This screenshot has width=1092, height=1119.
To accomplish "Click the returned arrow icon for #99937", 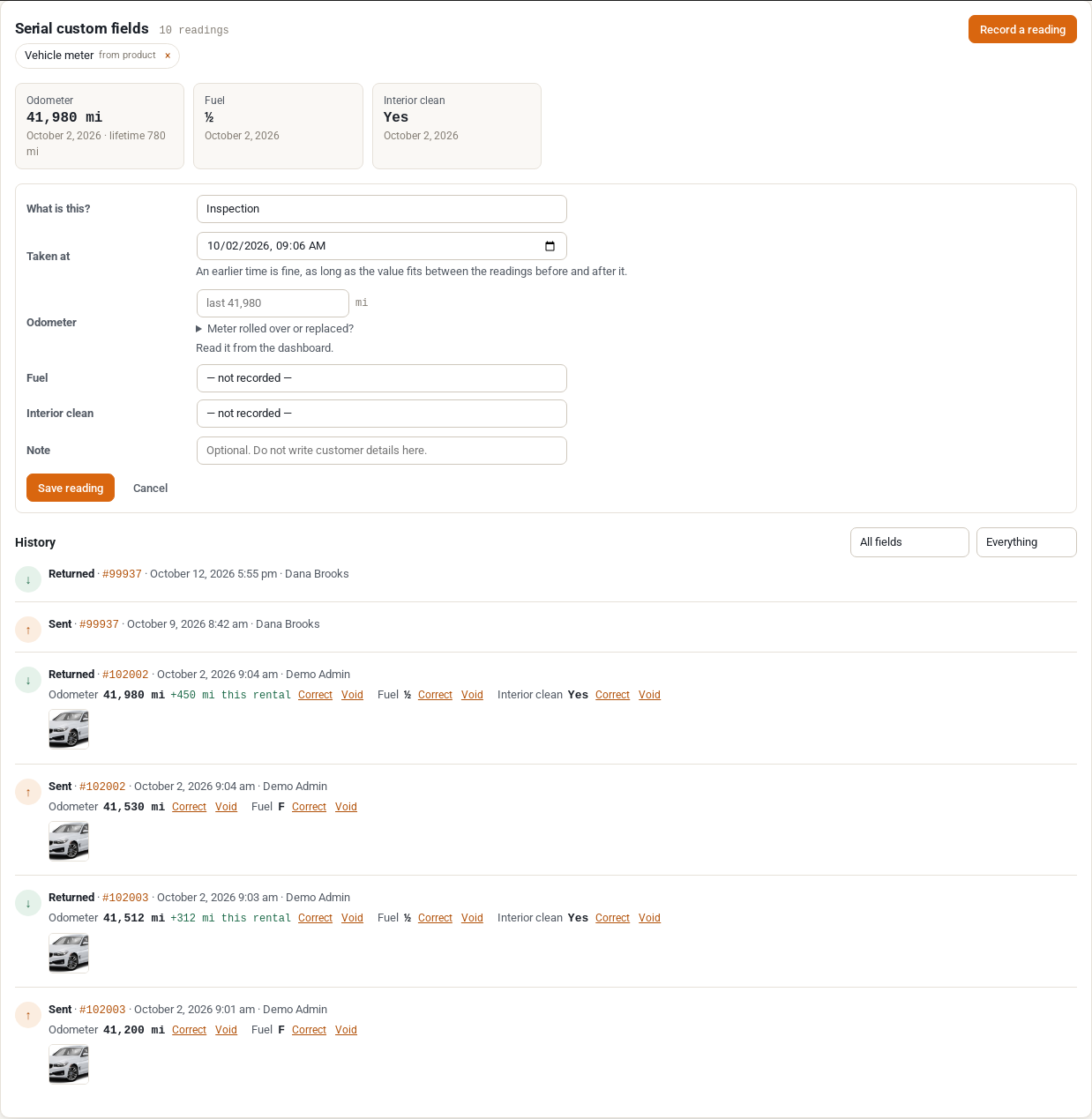I will tap(28, 579).
